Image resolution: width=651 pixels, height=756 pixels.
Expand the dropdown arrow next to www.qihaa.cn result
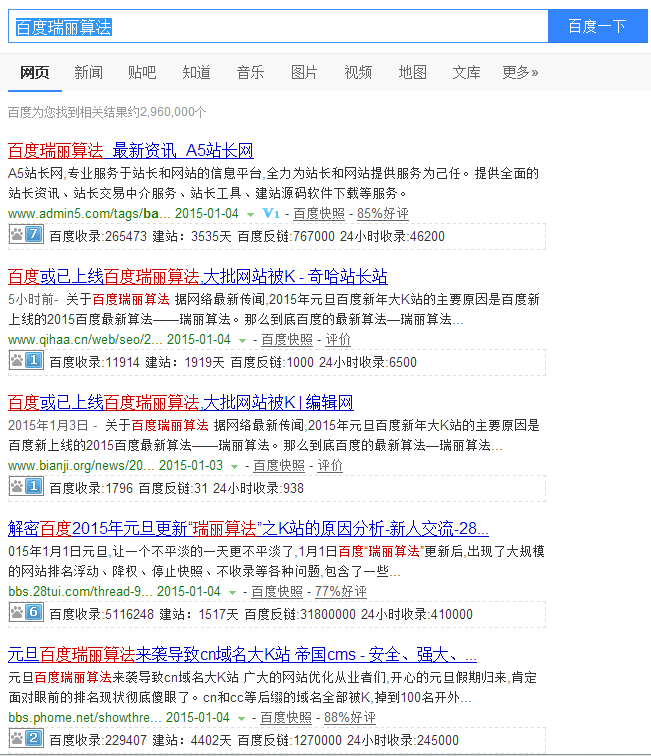(243, 340)
